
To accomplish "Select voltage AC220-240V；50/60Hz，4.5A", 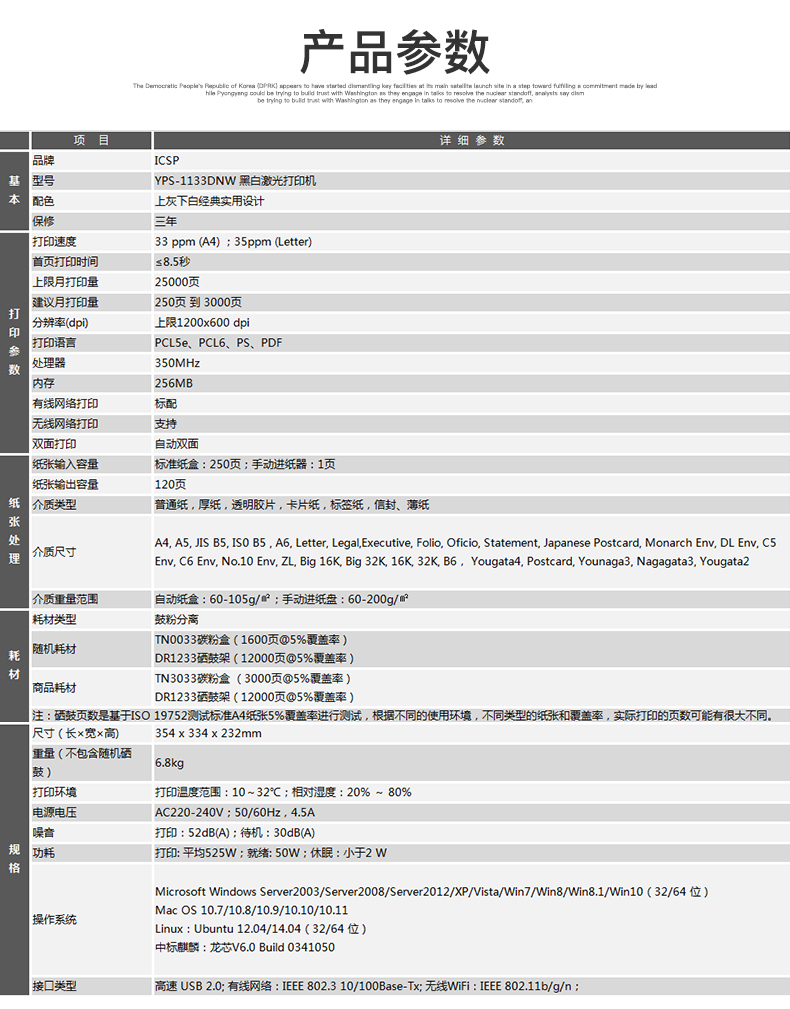I will 235,813.
